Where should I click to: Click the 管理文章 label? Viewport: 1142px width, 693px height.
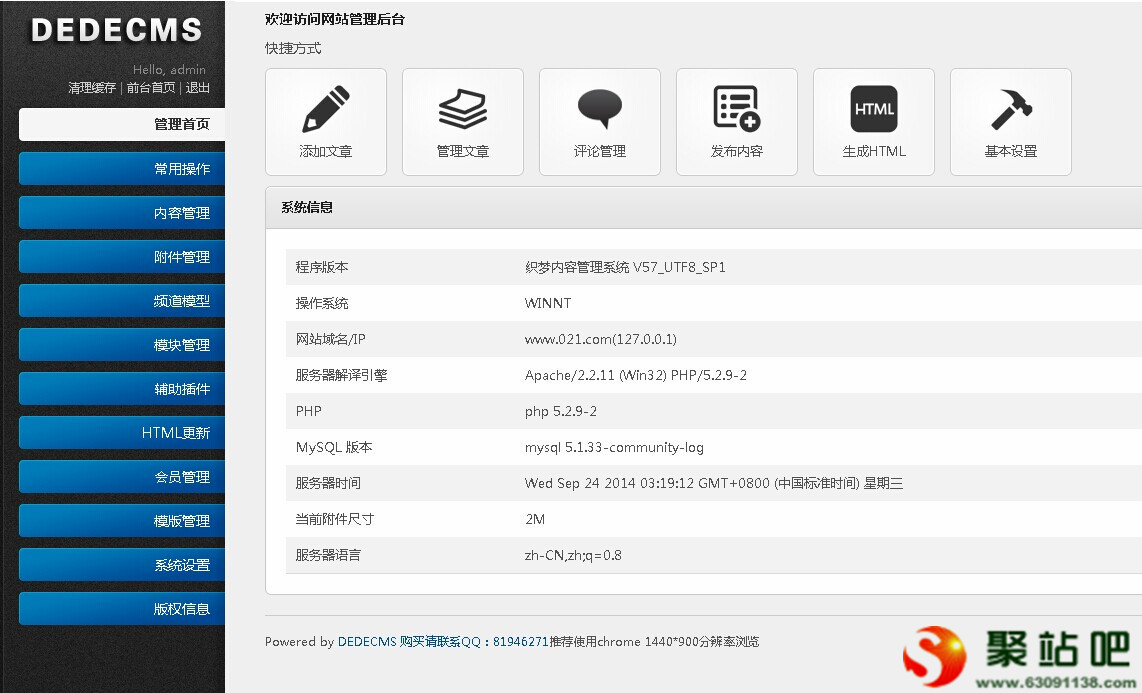(x=462, y=151)
